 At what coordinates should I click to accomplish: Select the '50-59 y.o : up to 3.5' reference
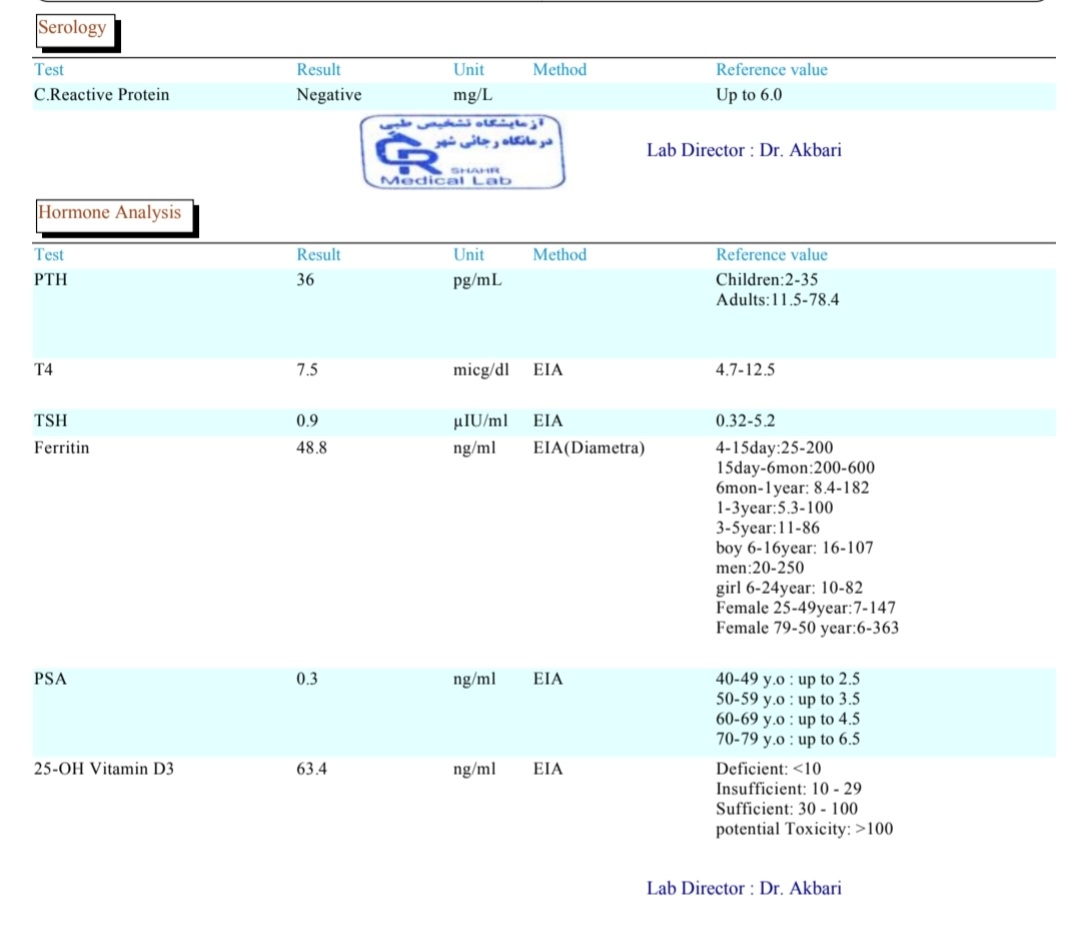(x=787, y=699)
